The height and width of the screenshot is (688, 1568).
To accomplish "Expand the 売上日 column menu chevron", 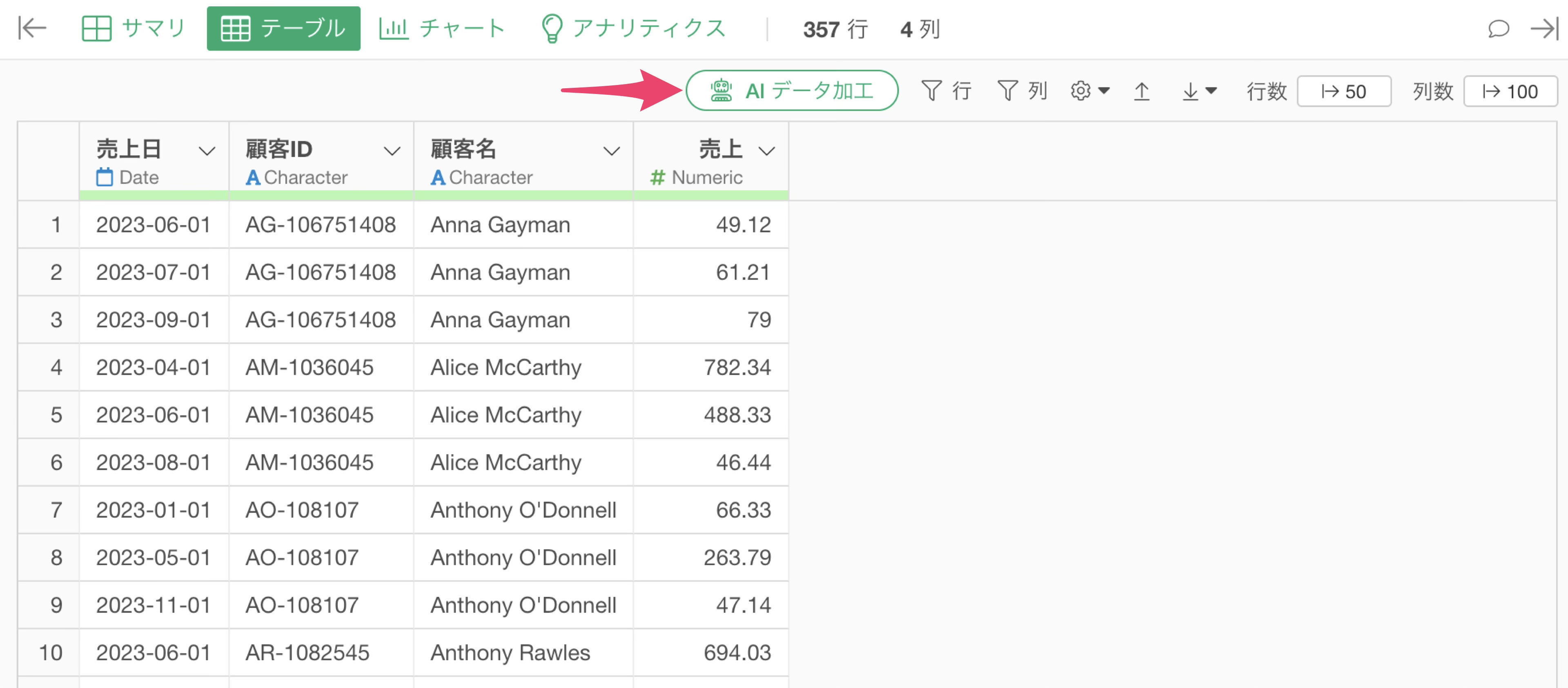I will click(207, 151).
